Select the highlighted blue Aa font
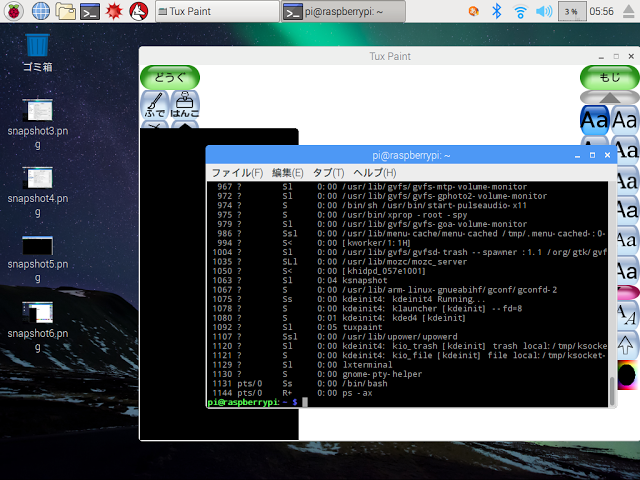This screenshot has height=480, width=640. point(595,120)
